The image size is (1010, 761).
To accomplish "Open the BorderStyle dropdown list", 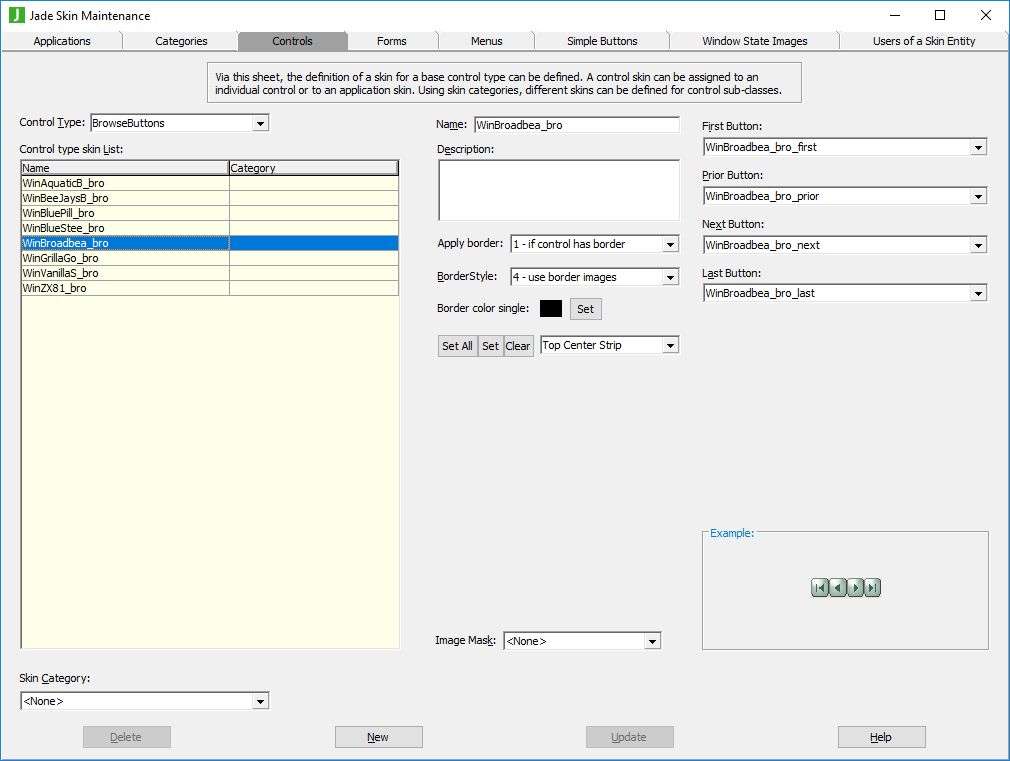I will click(670, 277).
